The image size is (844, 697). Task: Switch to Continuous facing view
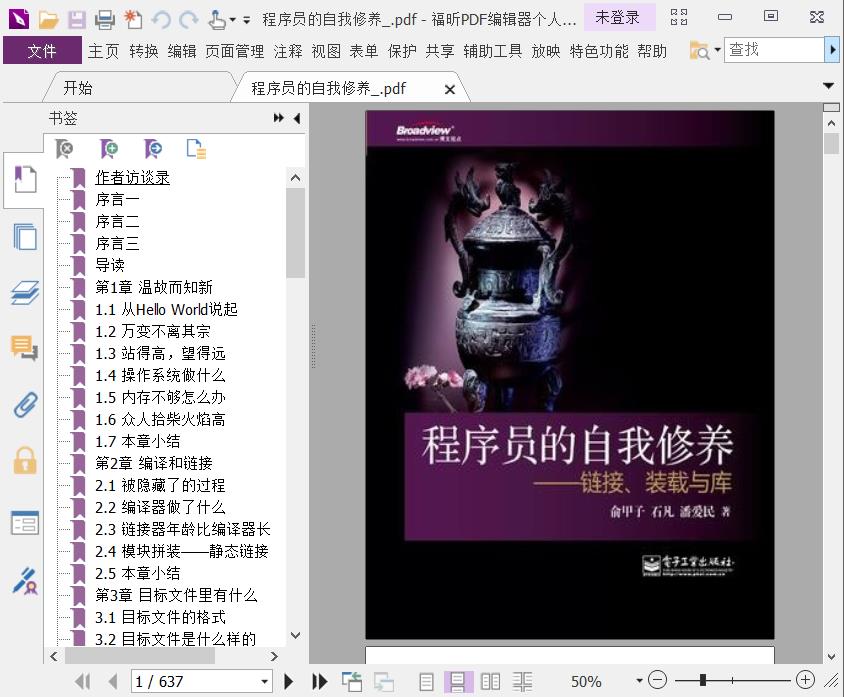click(522, 682)
